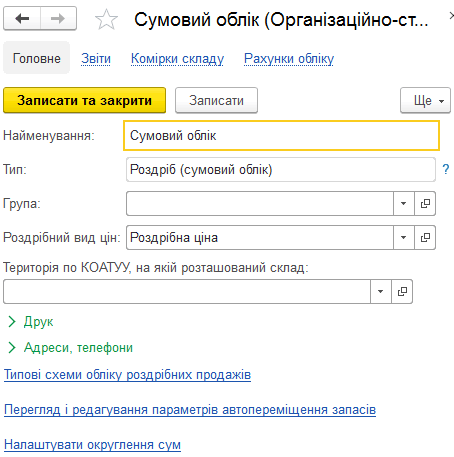Click the form title Сумовий облік
The height and width of the screenshot is (457, 454).
(x=281, y=20)
